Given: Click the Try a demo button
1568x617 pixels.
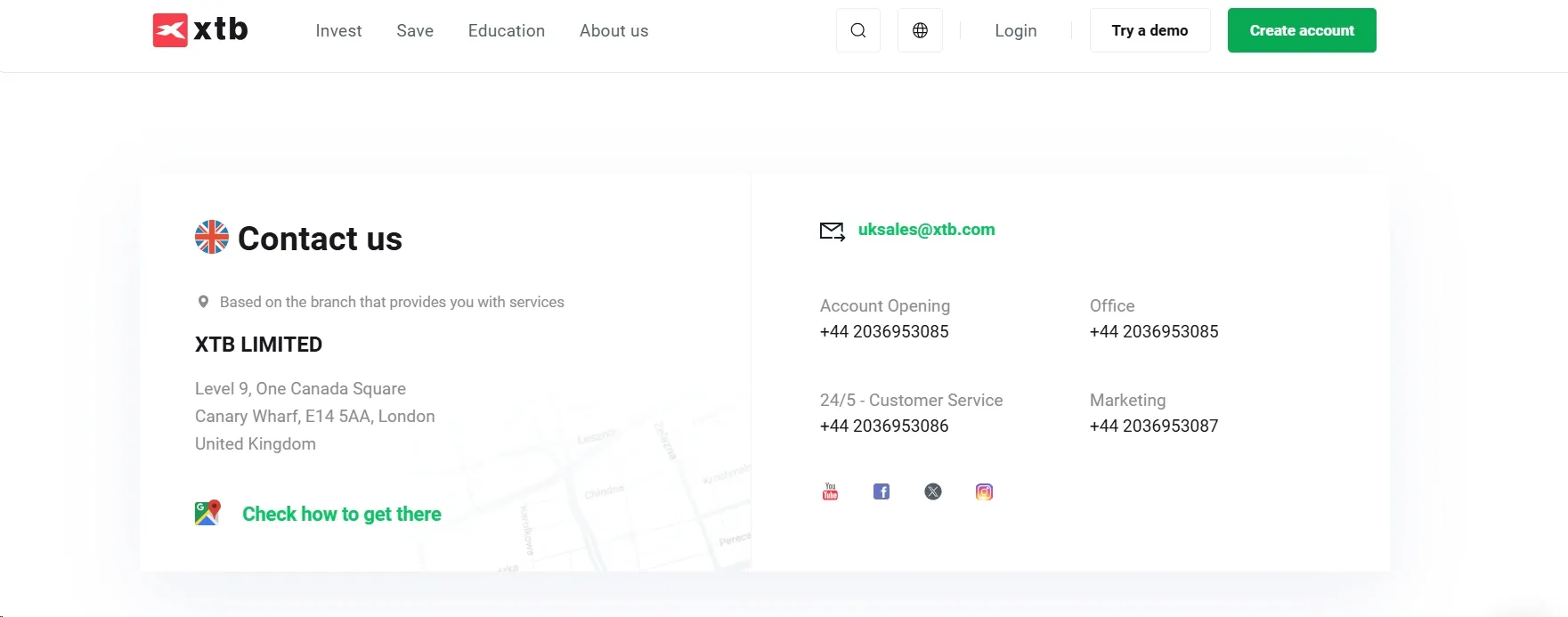Looking at the screenshot, I should 1150,30.
